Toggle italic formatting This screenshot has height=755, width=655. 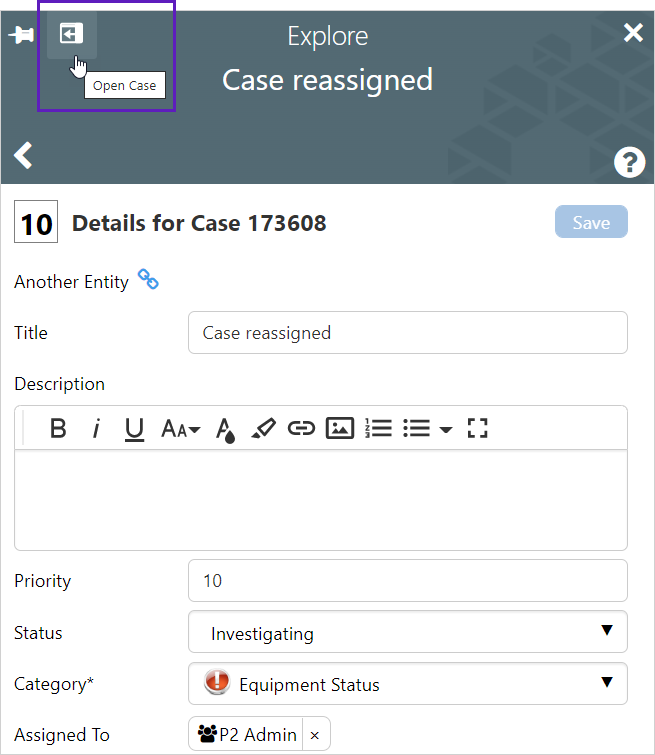[x=96, y=428]
